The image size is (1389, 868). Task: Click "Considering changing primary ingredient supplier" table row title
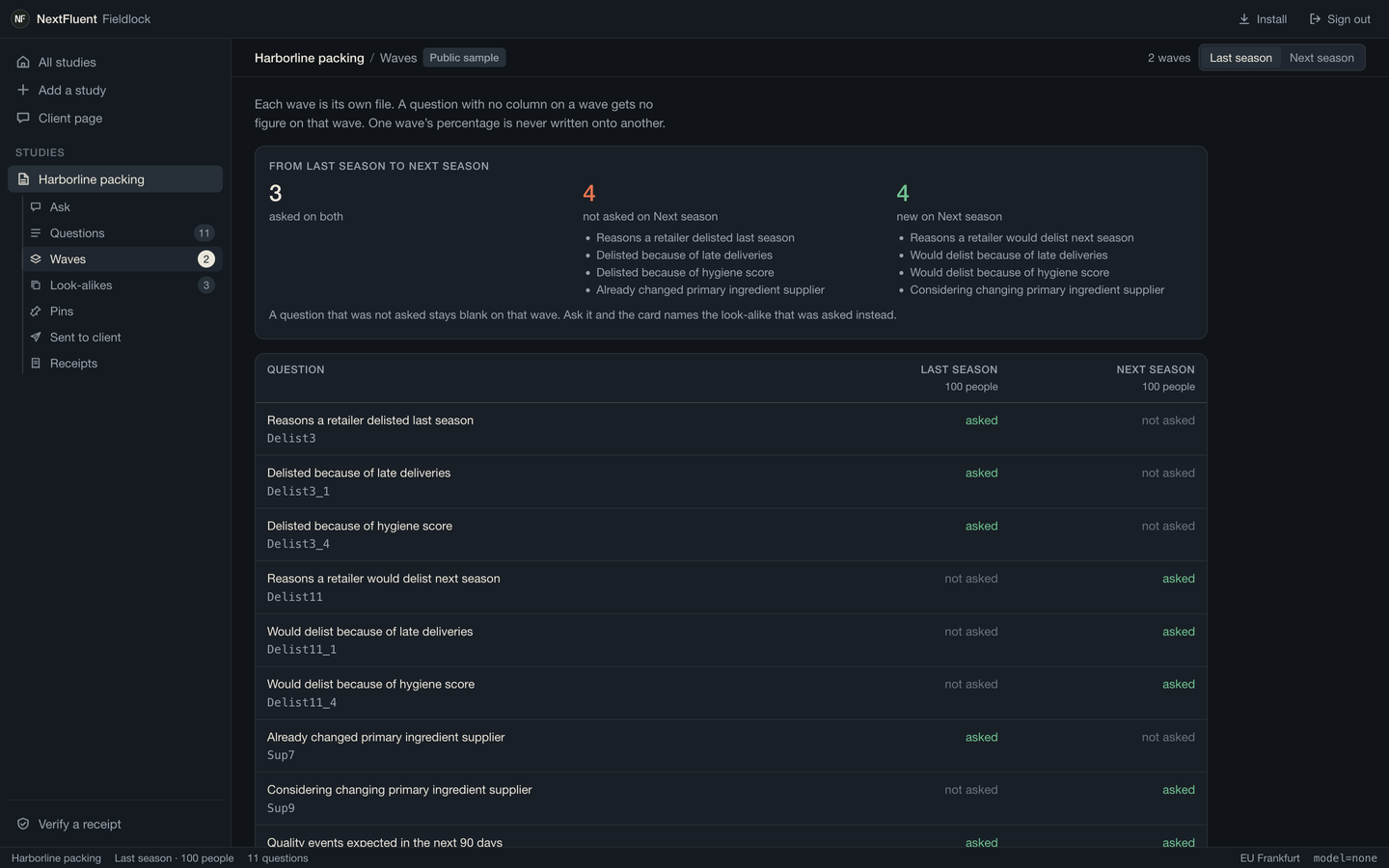[x=399, y=790]
